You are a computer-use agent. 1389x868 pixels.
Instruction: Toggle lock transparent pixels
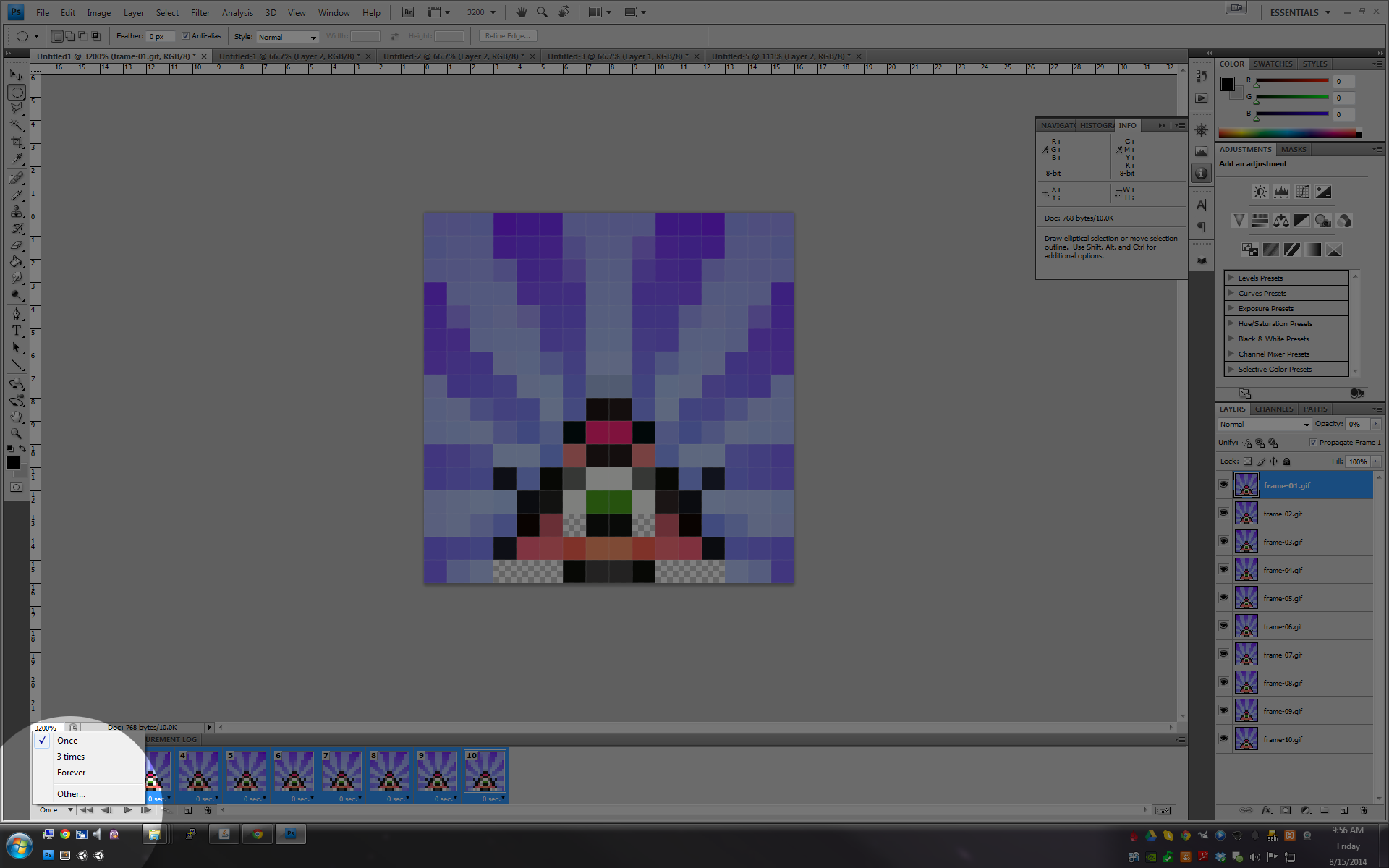tap(1247, 461)
